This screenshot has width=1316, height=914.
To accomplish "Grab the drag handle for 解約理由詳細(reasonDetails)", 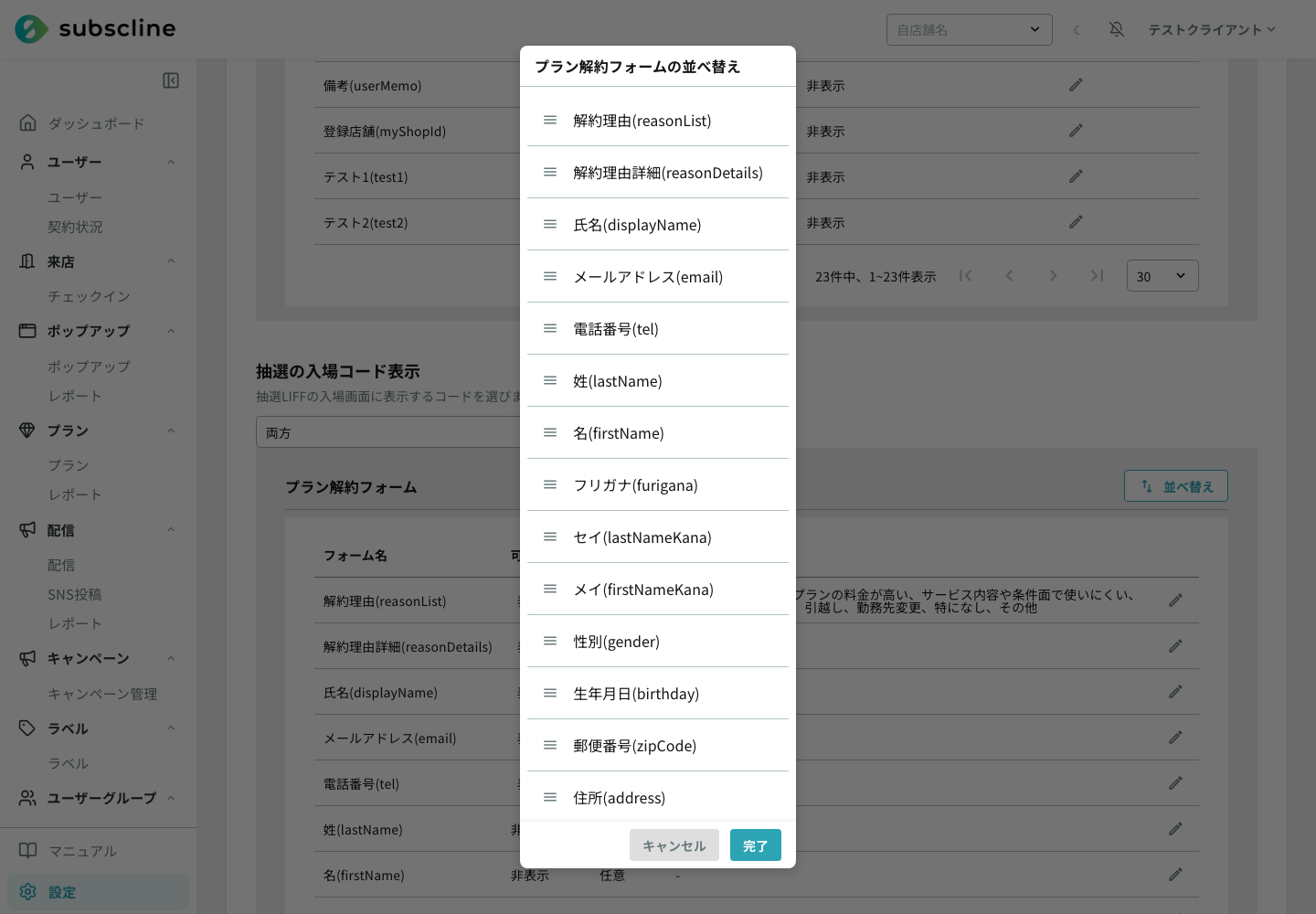I will (550, 172).
